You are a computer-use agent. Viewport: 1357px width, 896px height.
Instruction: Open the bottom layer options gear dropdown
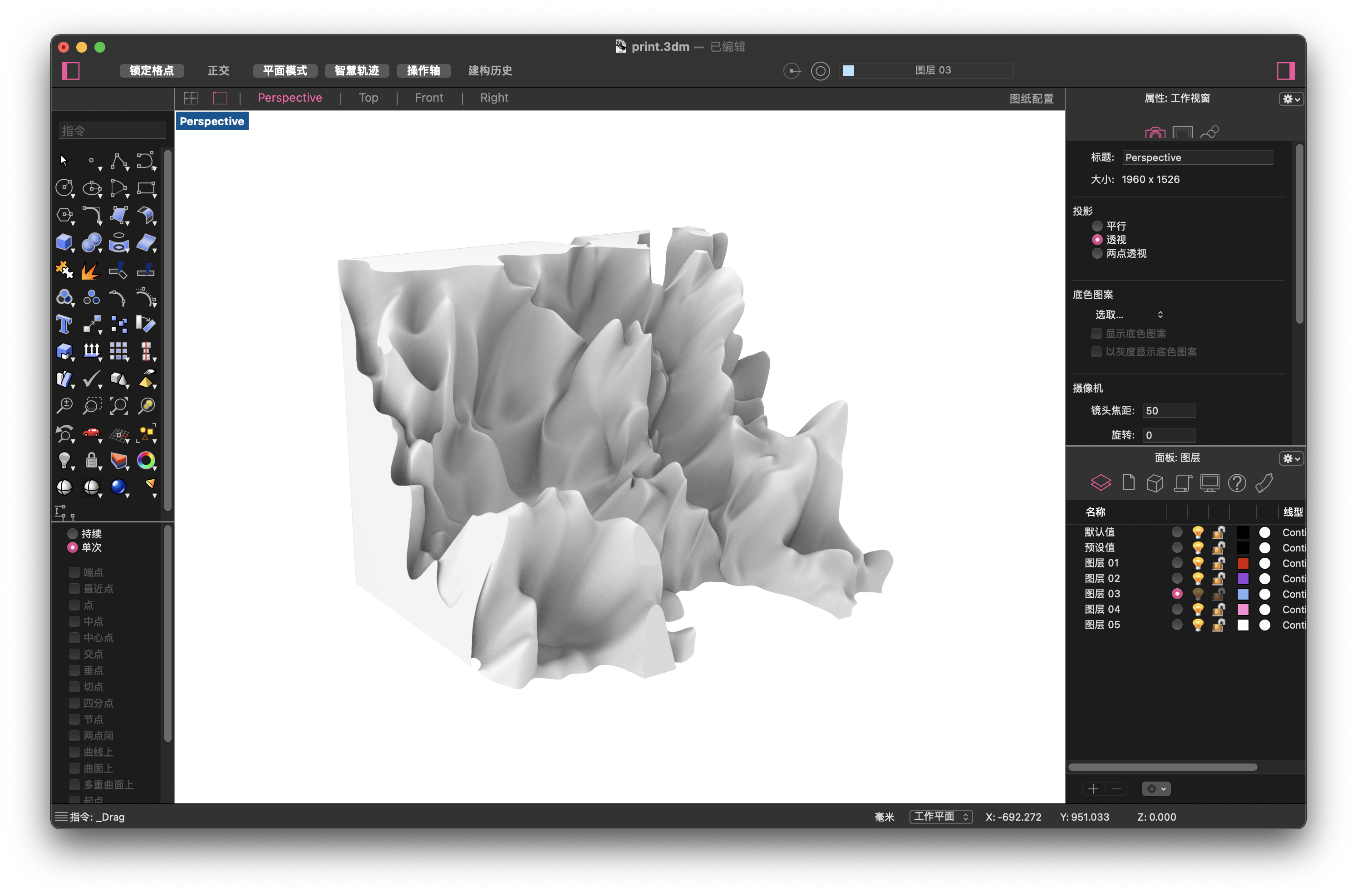tap(1156, 788)
